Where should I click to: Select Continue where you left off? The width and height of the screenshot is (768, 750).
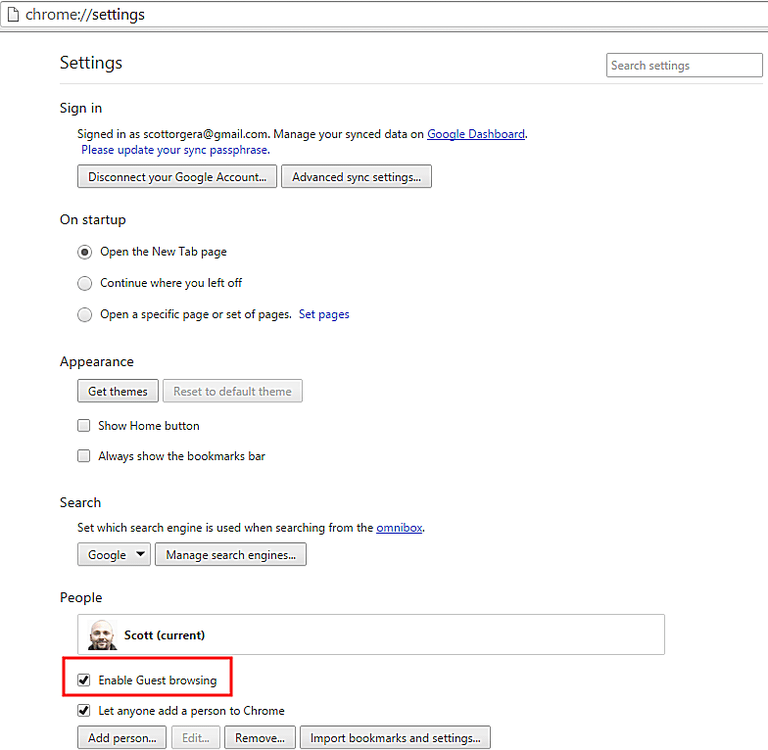(84, 283)
